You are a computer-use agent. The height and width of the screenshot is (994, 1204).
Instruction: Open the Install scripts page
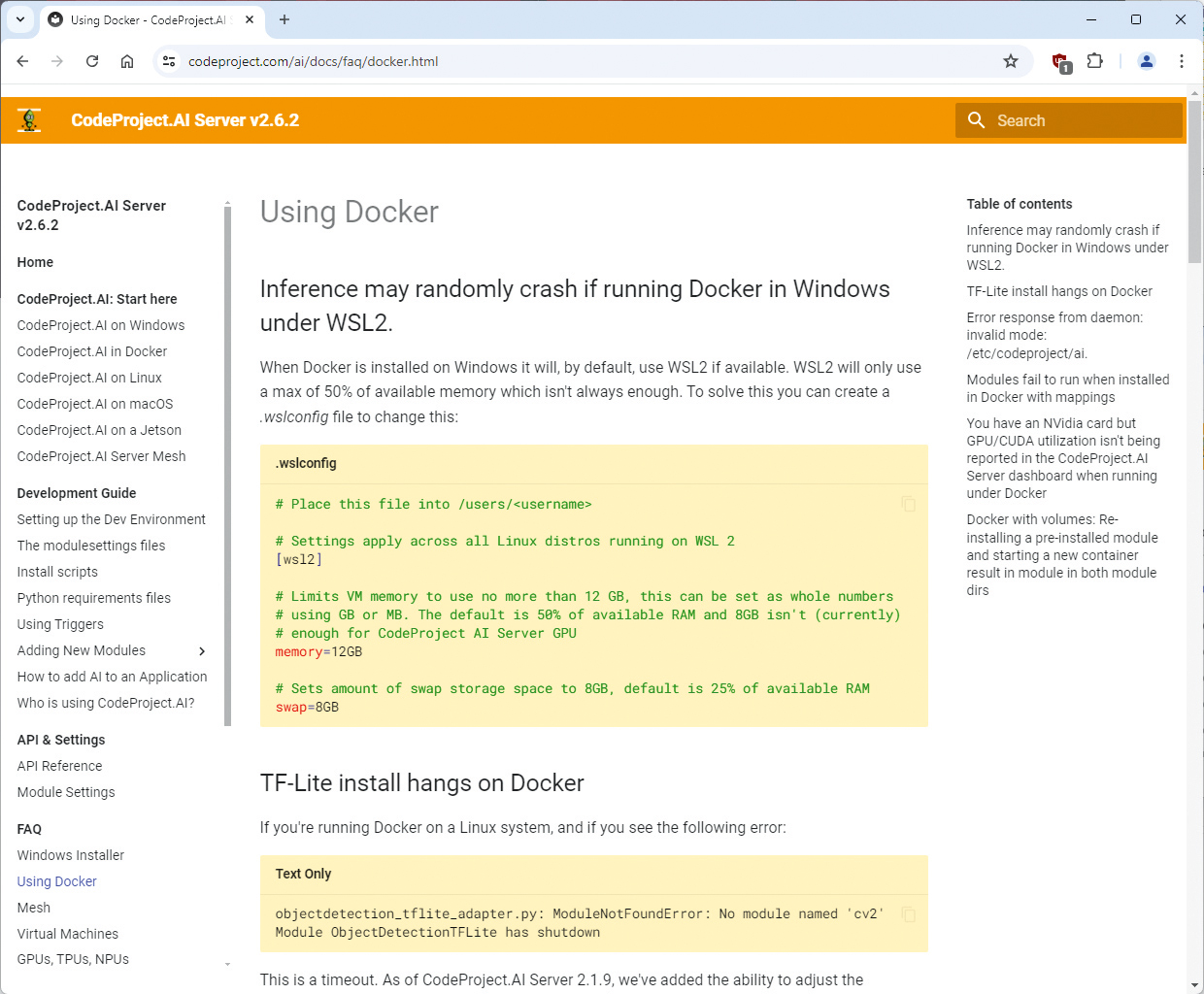pyautogui.click(x=57, y=572)
